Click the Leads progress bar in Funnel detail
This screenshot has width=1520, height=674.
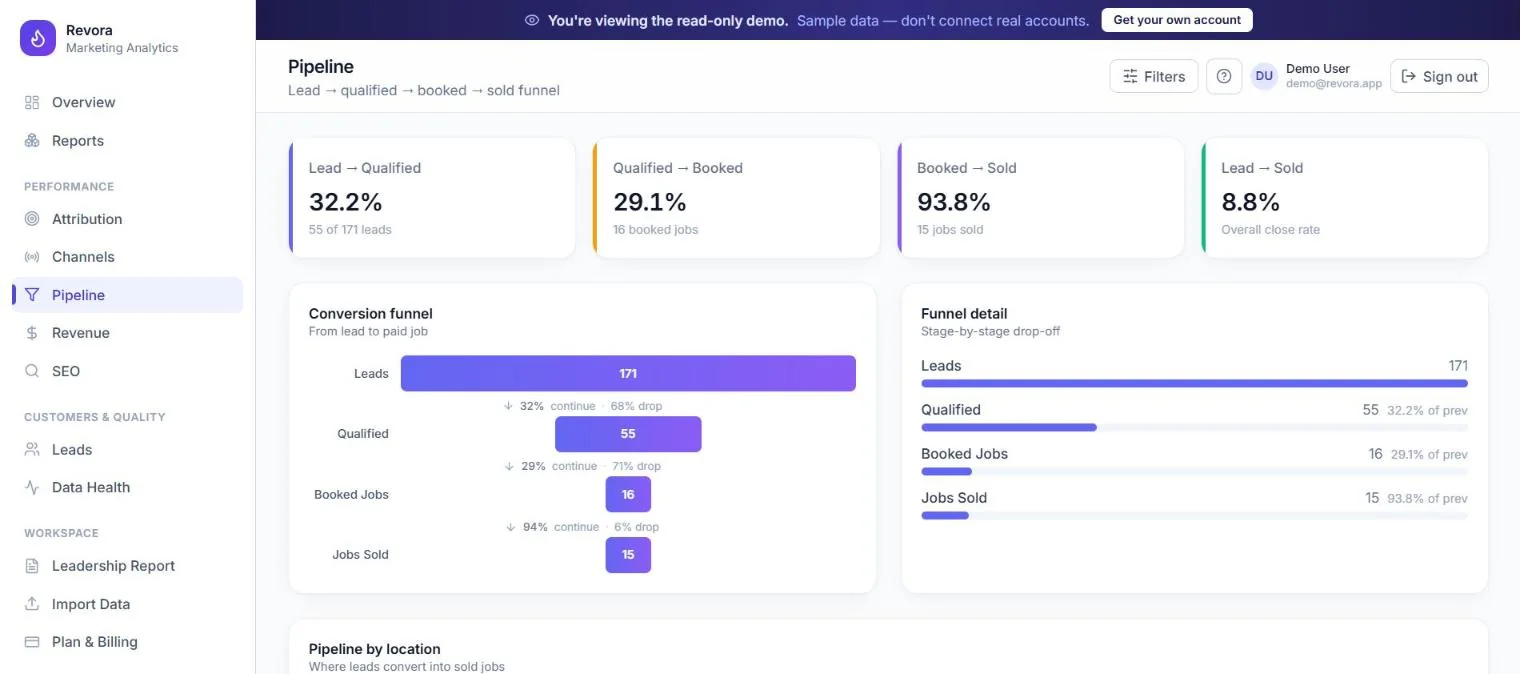coord(1194,383)
